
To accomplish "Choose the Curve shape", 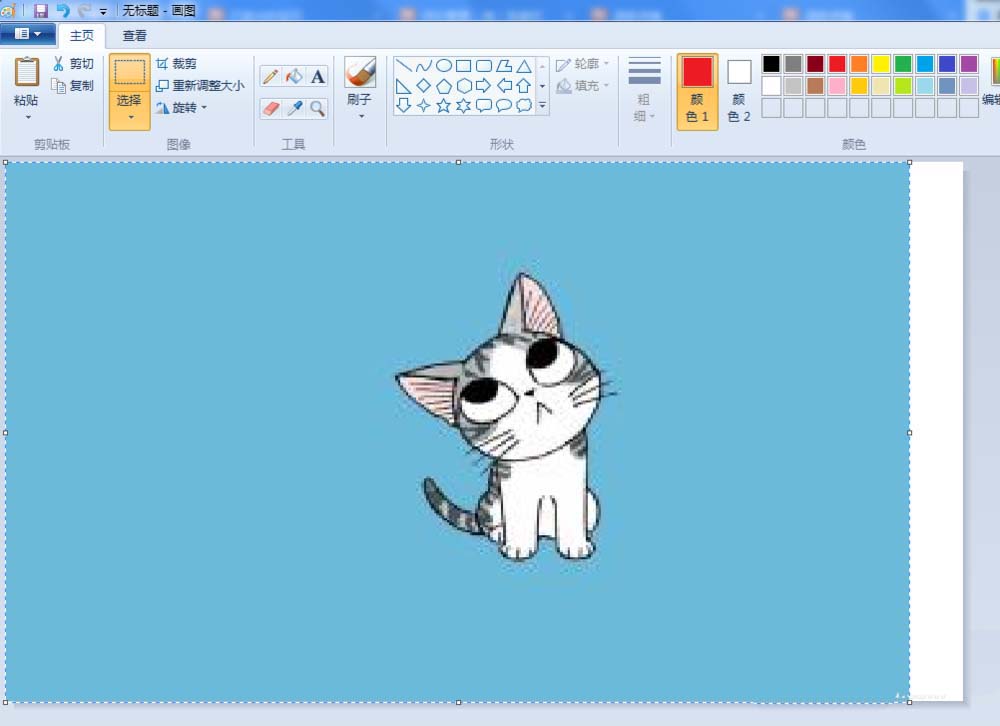I will (423, 65).
